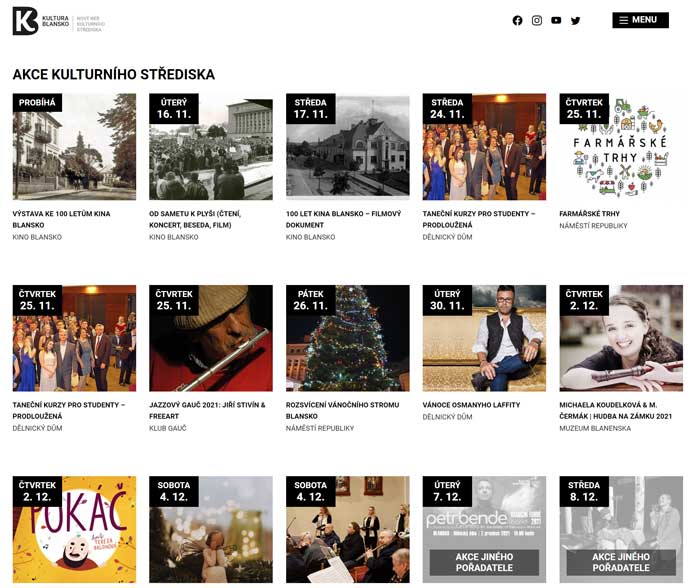Open Výstava ke 100 letům kina Blansko thumbnail
Viewport: 700px width, 588px height.
tap(74, 146)
